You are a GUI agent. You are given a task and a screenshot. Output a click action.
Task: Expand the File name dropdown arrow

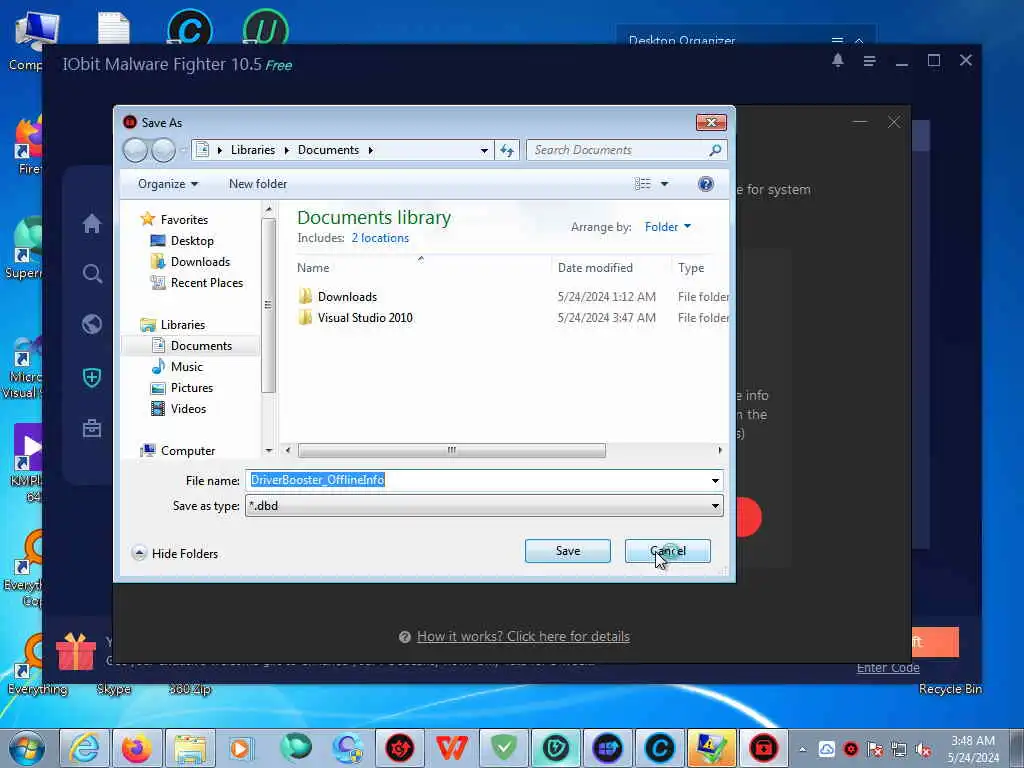[x=715, y=481]
